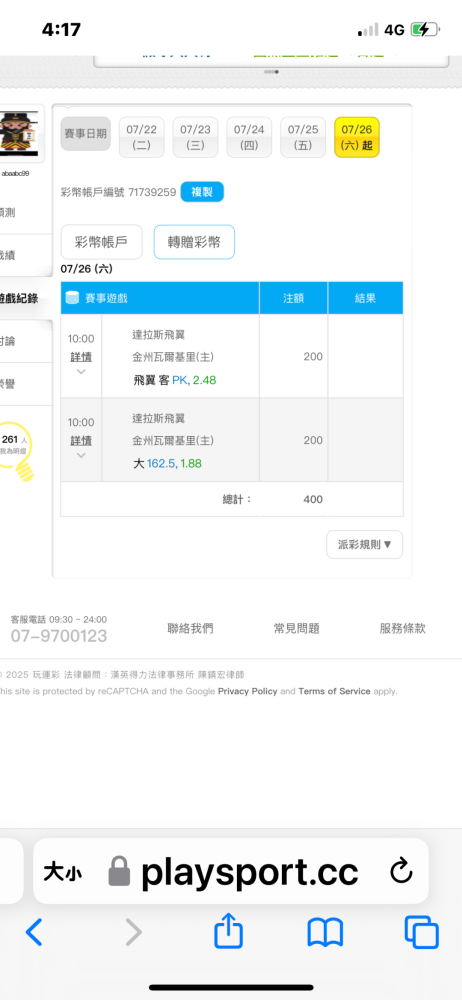Open Safari share sheet icon

(228, 930)
